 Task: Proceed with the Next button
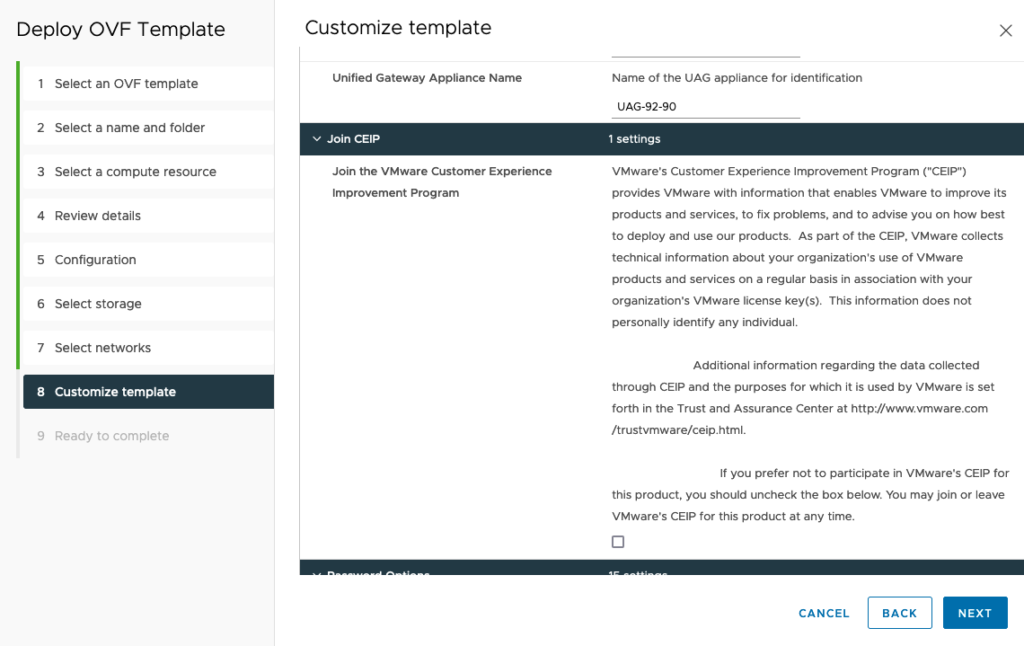click(974, 613)
